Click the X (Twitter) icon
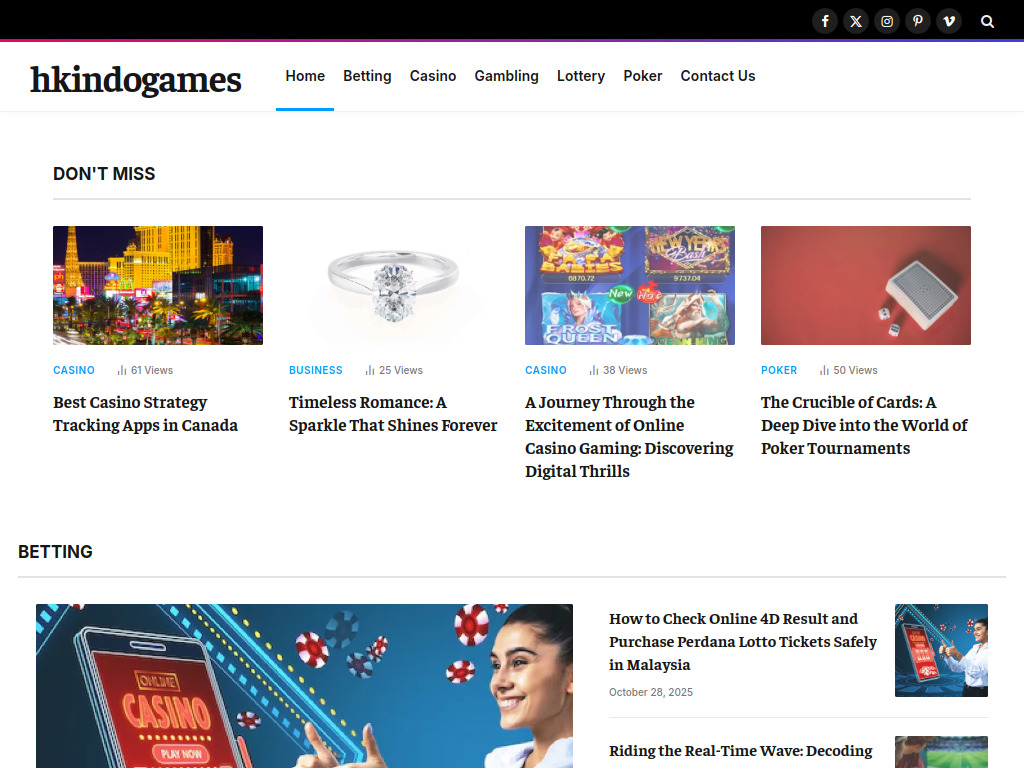 [856, 21]
